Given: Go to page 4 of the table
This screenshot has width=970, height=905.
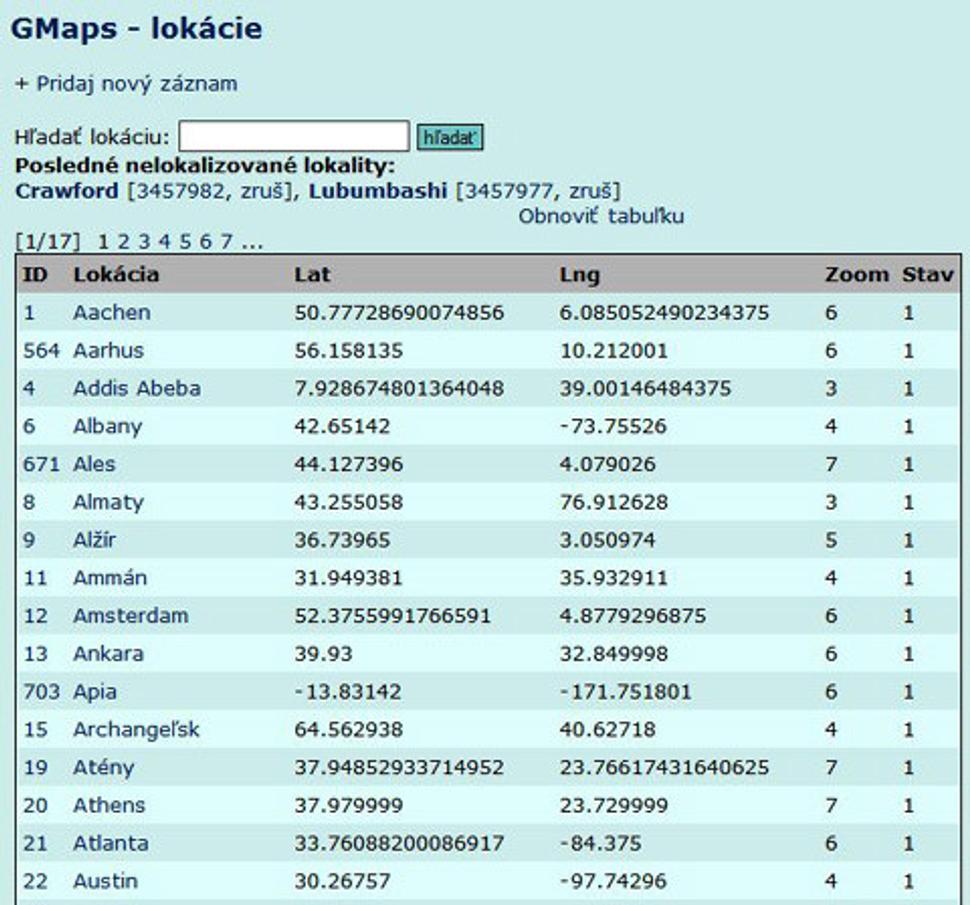Looking at the screenshot, I should click(x=165, y=241).
